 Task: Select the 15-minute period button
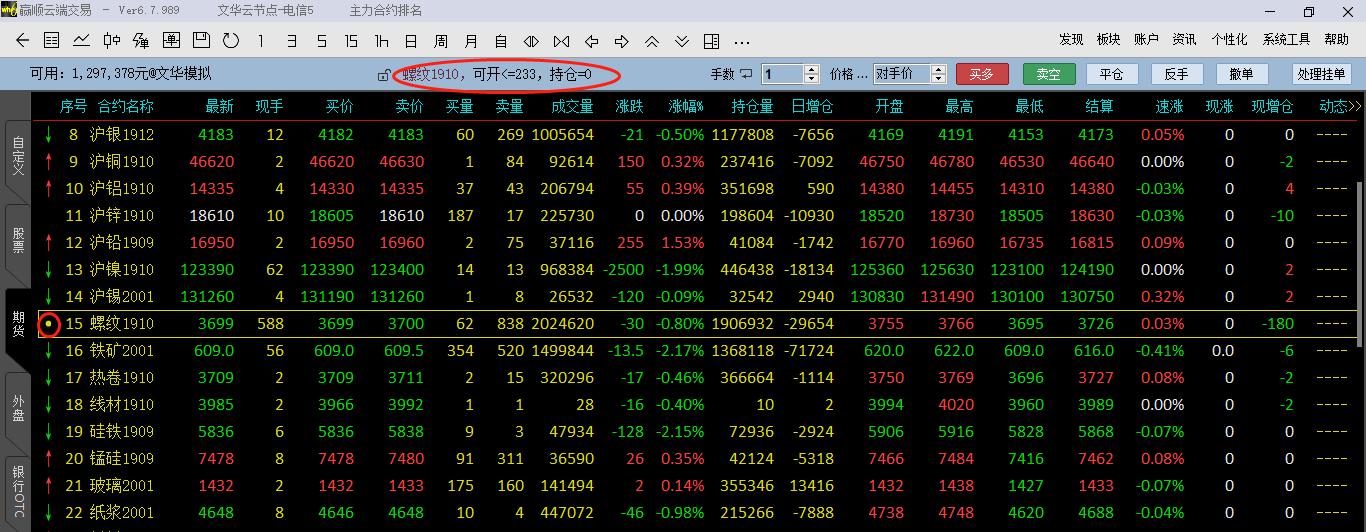click(350, 41)
